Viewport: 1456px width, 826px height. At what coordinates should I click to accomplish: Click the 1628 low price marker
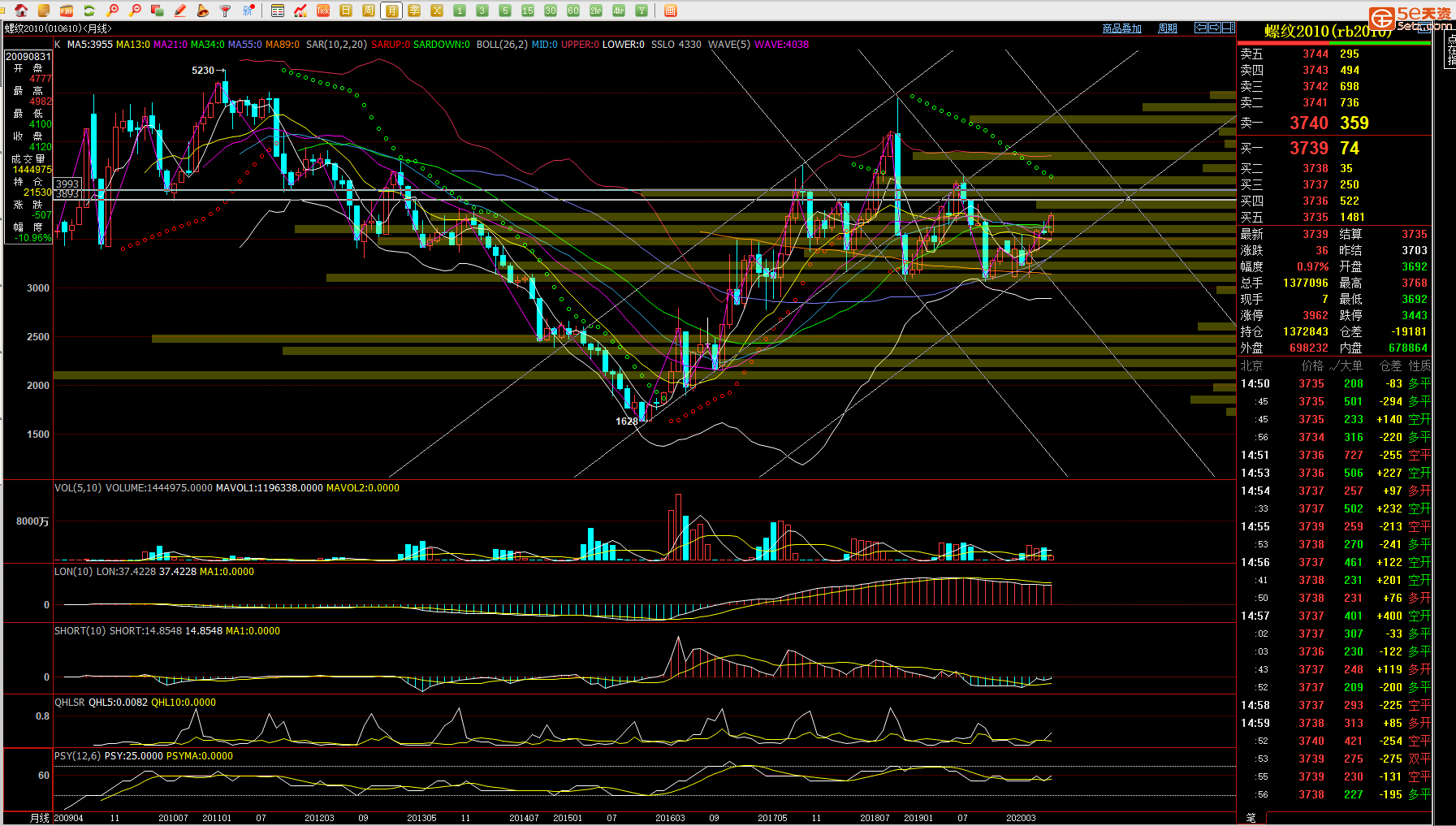tap(627, 421)
